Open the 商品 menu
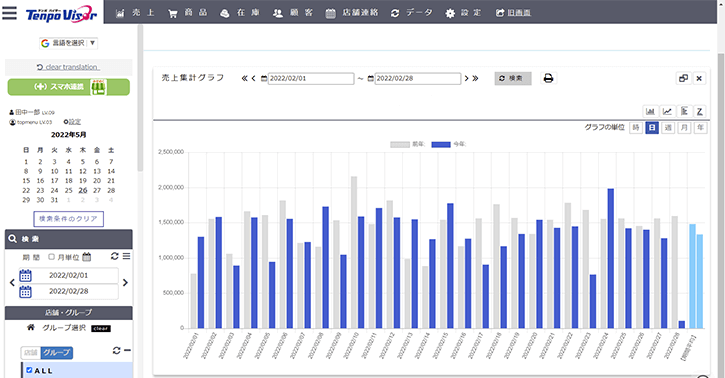The image size is (725, 378). [x=188, y=13]
